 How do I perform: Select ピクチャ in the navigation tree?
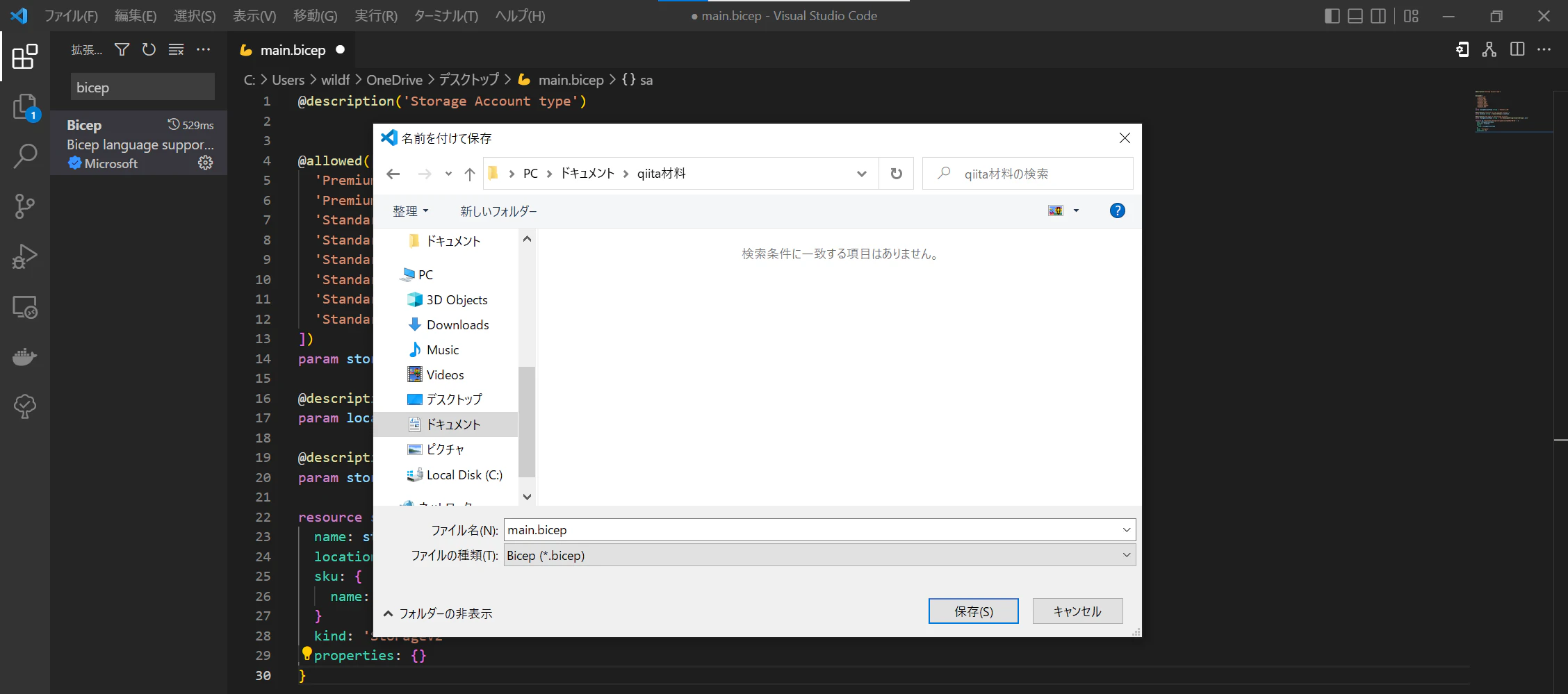click(x=445, y=449)
